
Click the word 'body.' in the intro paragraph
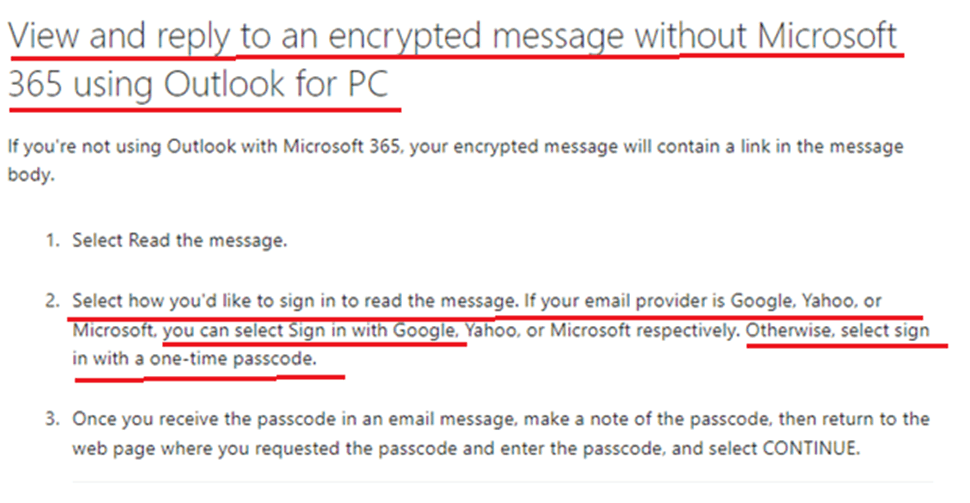[31, 174]
